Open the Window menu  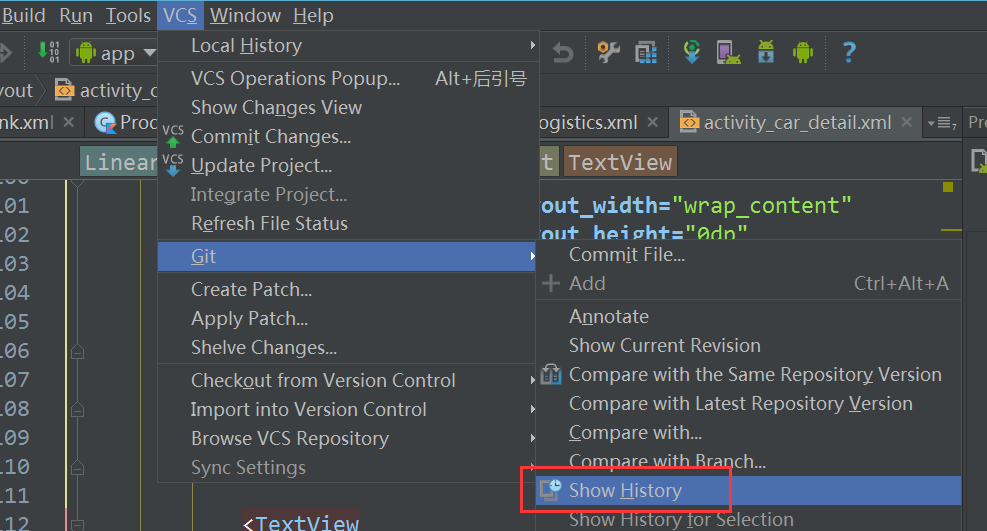coord(245,15)
